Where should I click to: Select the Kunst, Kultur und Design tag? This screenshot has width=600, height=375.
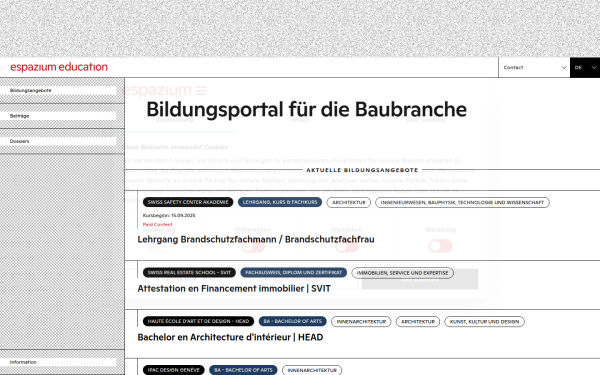point(484,321)
